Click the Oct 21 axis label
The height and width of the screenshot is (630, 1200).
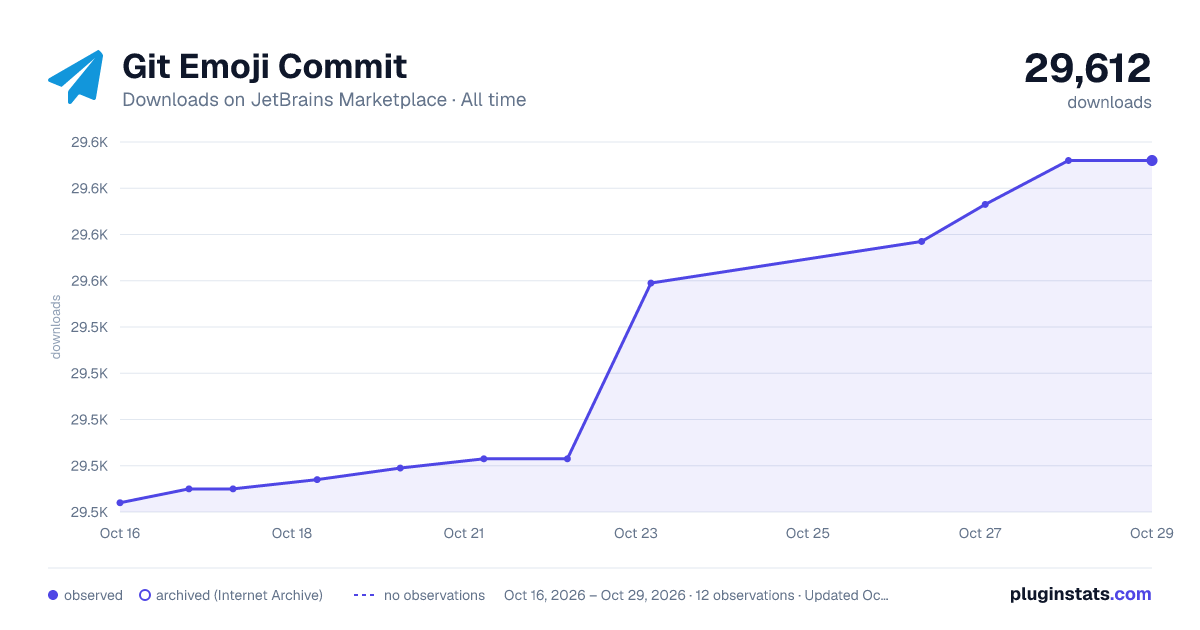[x=464, y=533]
